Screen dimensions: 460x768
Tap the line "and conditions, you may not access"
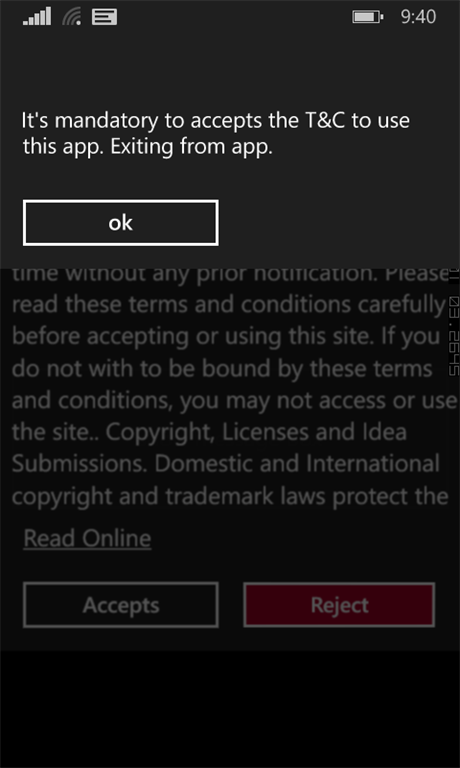[234, 401]
